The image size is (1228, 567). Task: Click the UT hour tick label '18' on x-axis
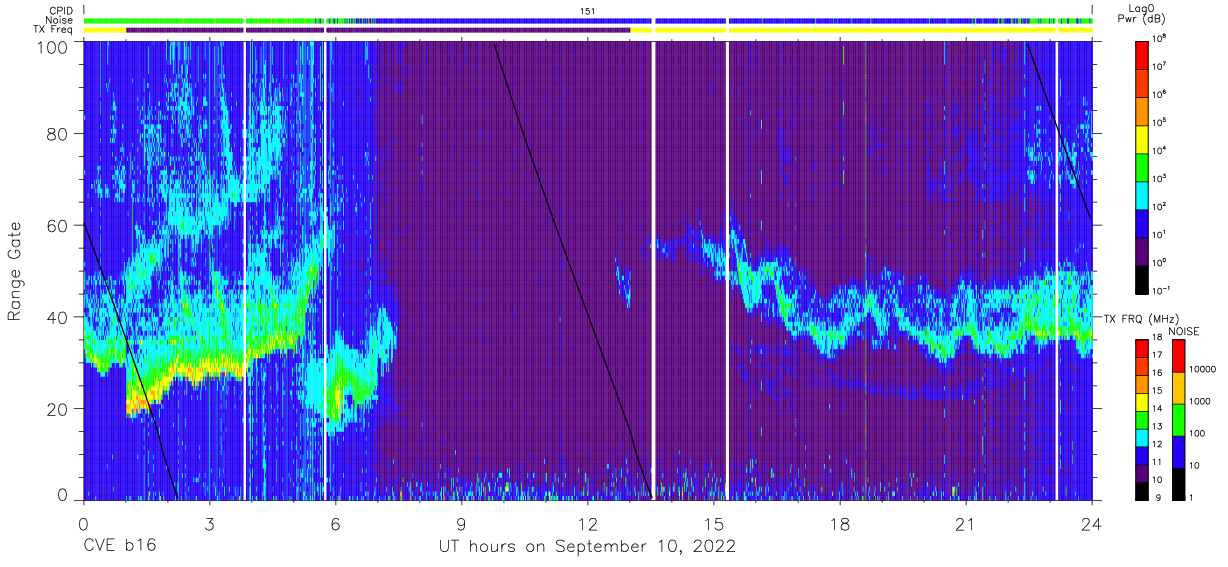840,523
